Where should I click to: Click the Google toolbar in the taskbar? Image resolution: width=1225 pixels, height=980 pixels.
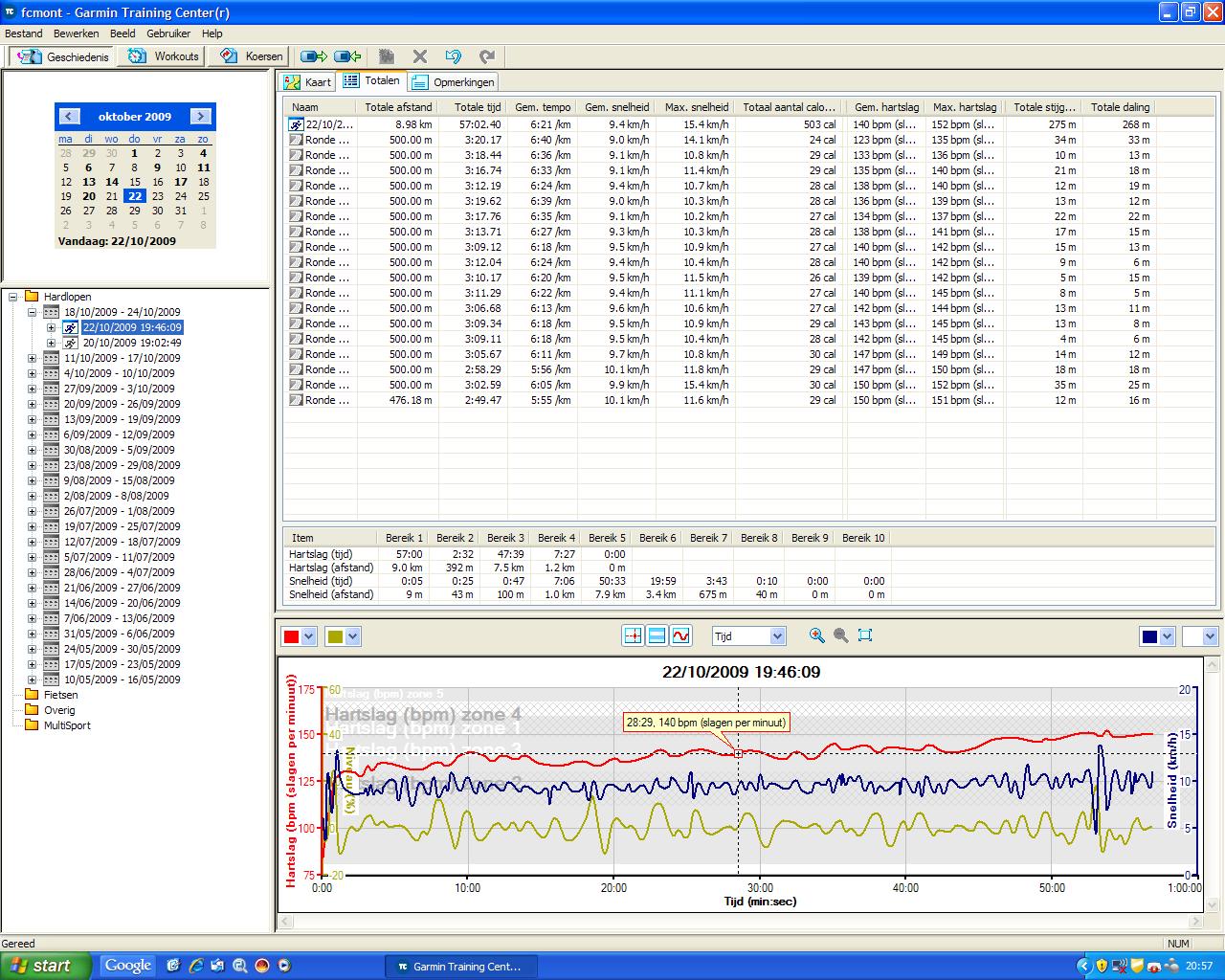(x=128, y=966)
